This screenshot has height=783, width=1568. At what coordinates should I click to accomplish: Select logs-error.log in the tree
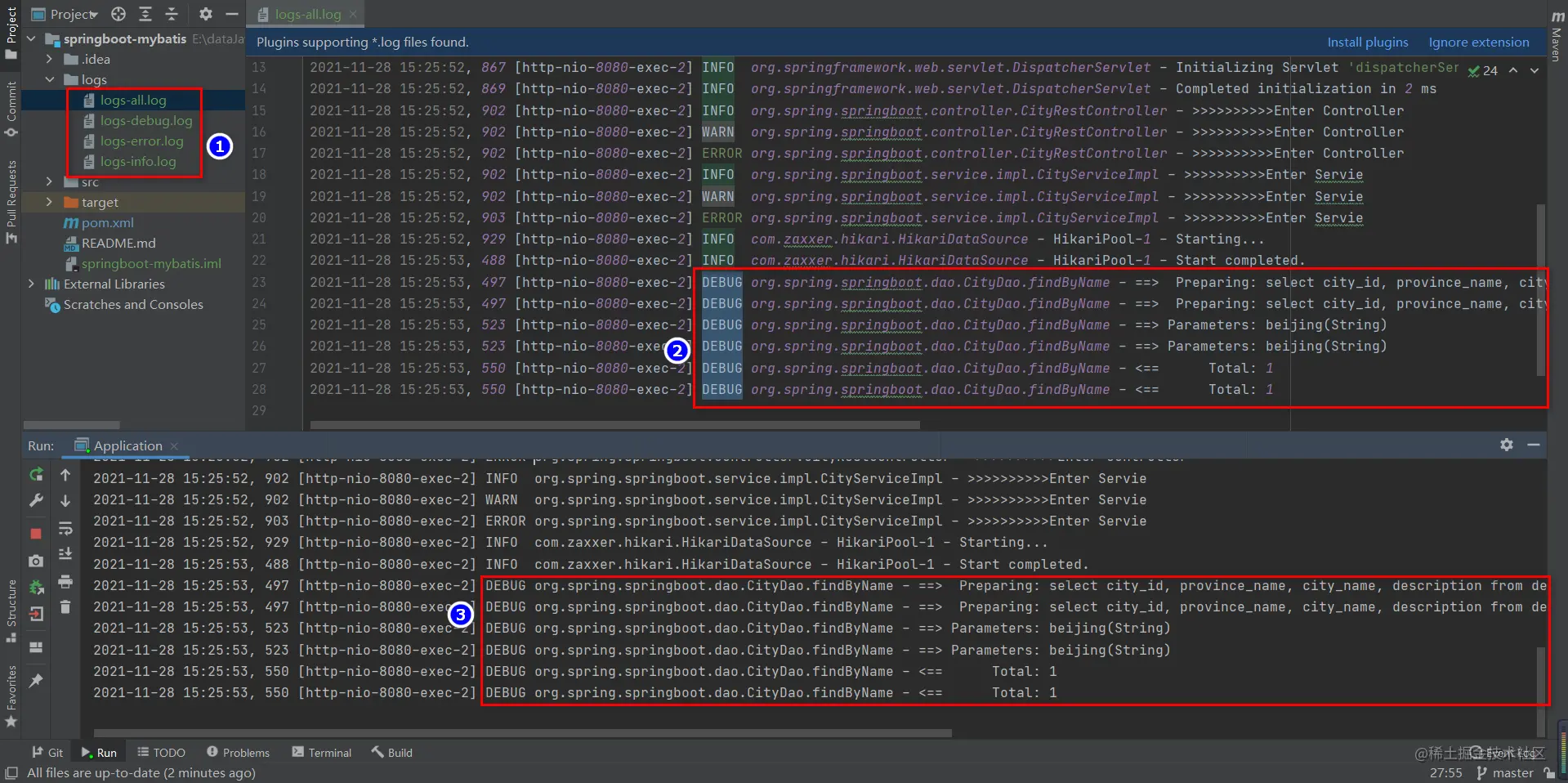pos(141,141)
